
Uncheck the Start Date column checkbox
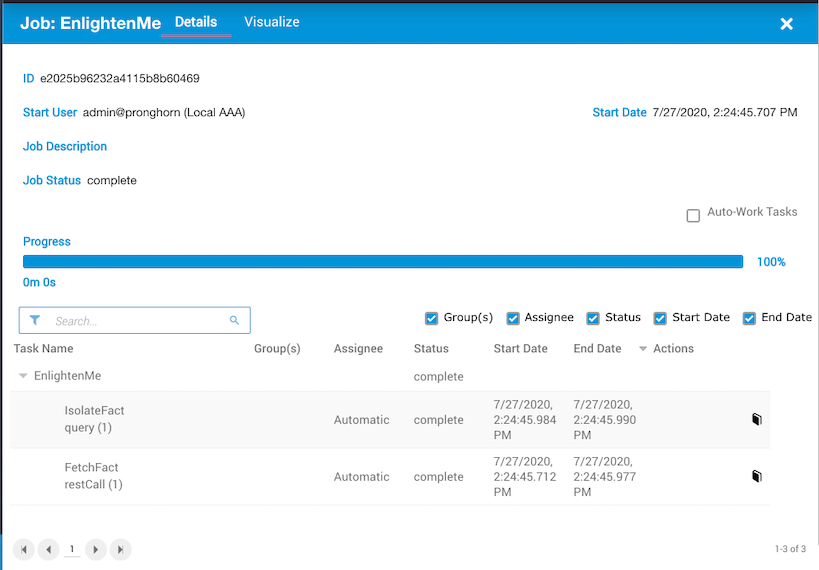point(660,318)
